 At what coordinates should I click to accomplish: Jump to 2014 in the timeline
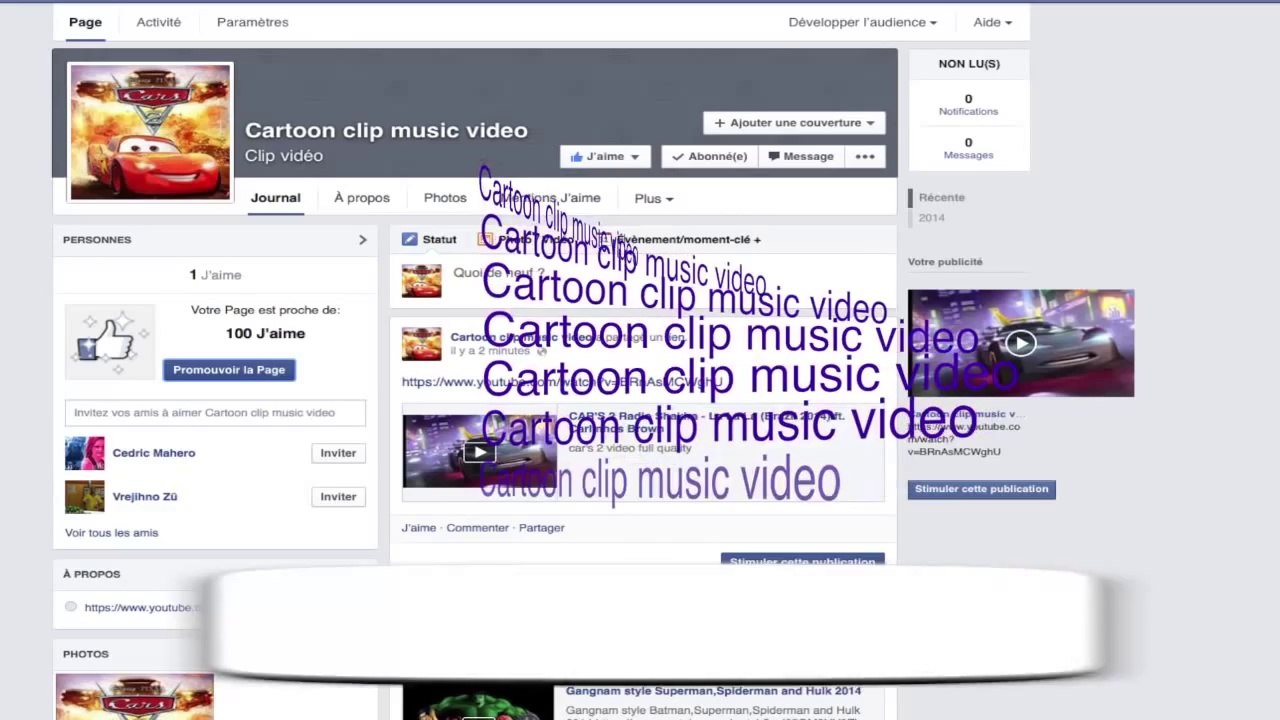(x=931, y=218)
